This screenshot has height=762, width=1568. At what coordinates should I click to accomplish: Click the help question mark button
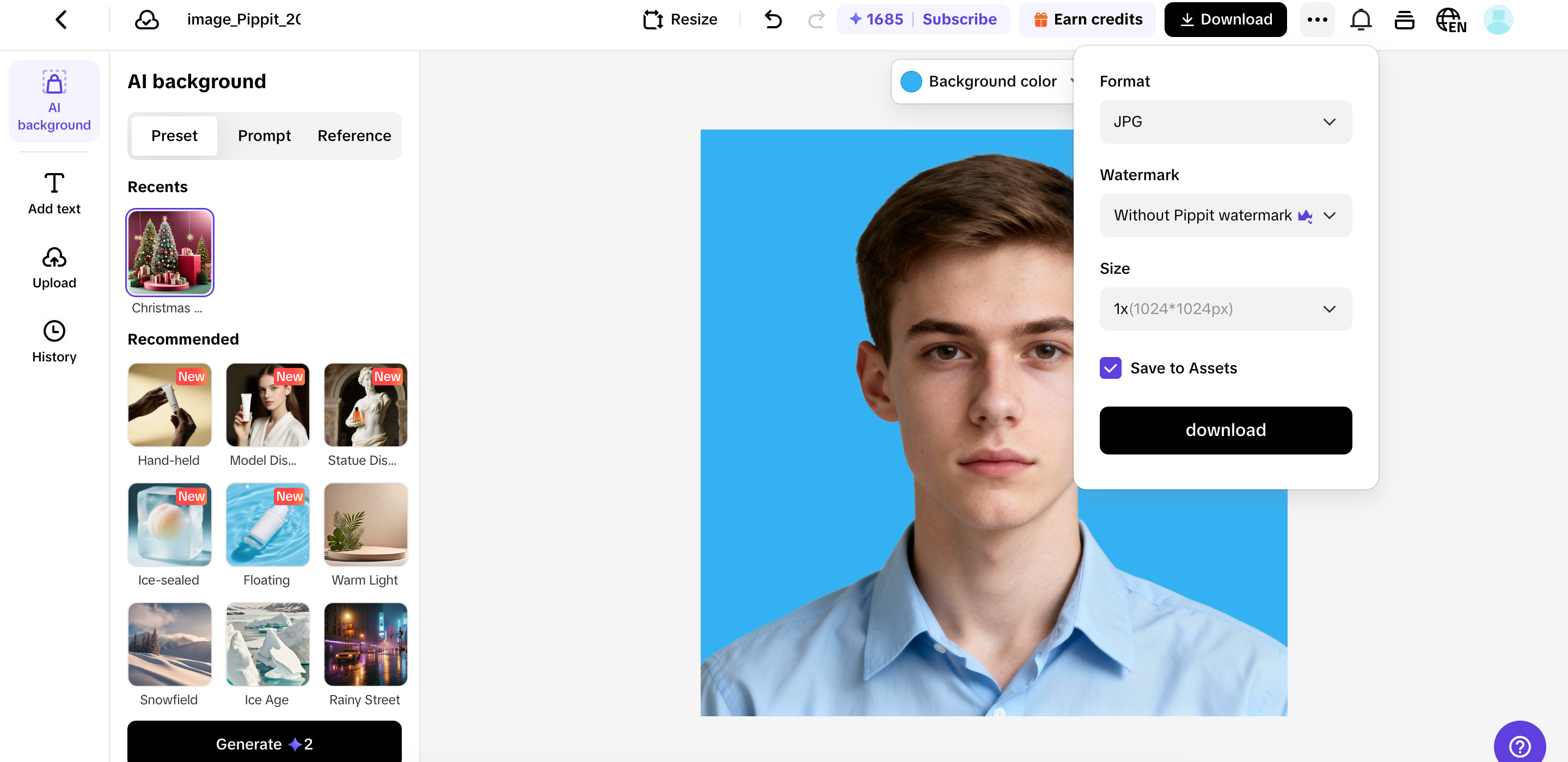click(x=1520, y=745)
